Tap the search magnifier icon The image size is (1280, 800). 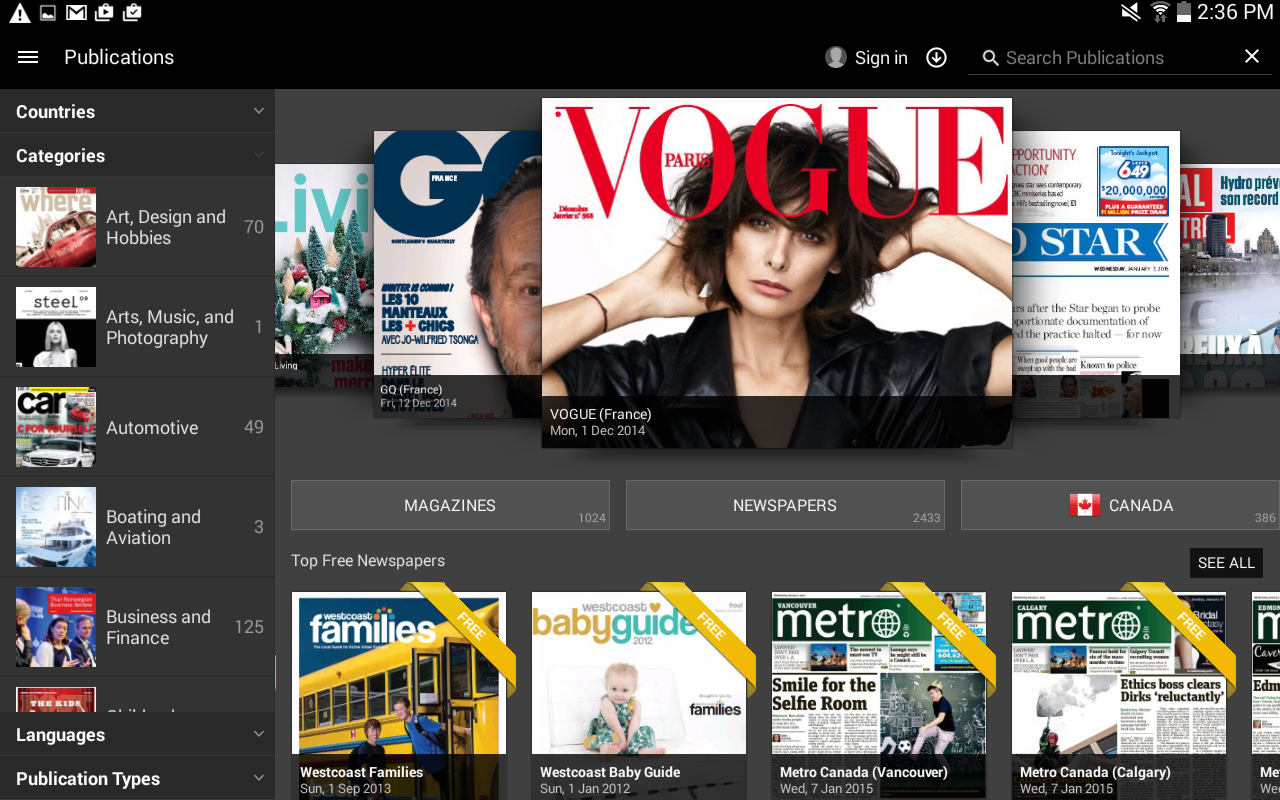[x=990, y=58]
